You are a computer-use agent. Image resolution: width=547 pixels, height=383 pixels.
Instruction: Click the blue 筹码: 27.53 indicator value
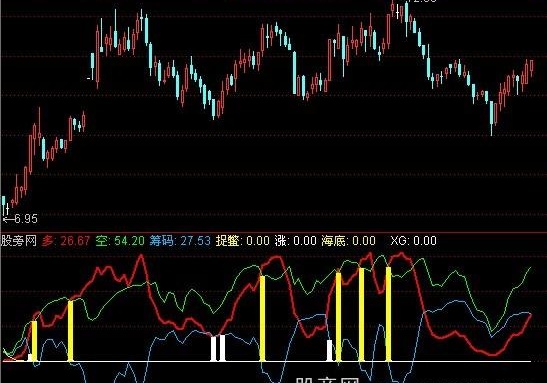coord(180,241)
